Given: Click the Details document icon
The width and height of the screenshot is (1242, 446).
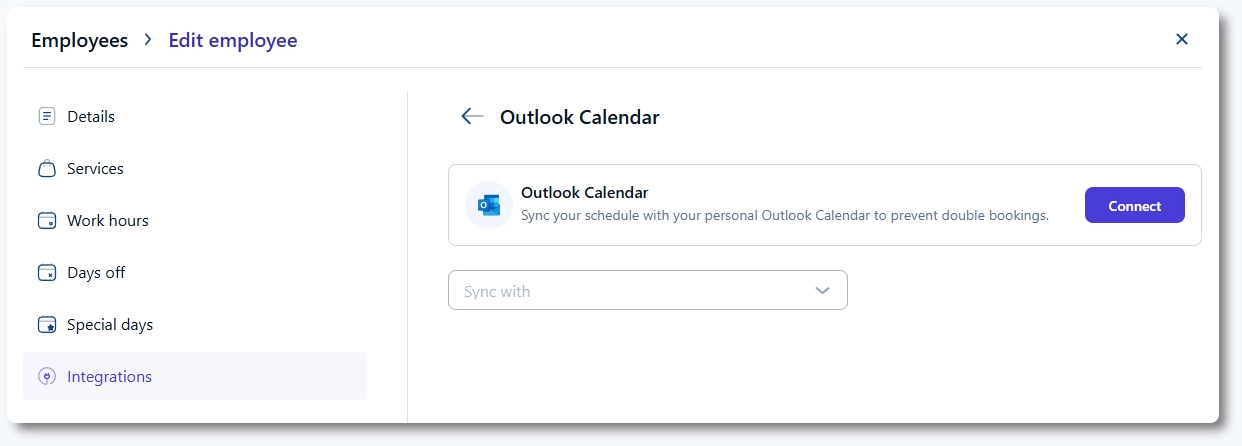Looking at the screenshot, I should coord(46,117).
